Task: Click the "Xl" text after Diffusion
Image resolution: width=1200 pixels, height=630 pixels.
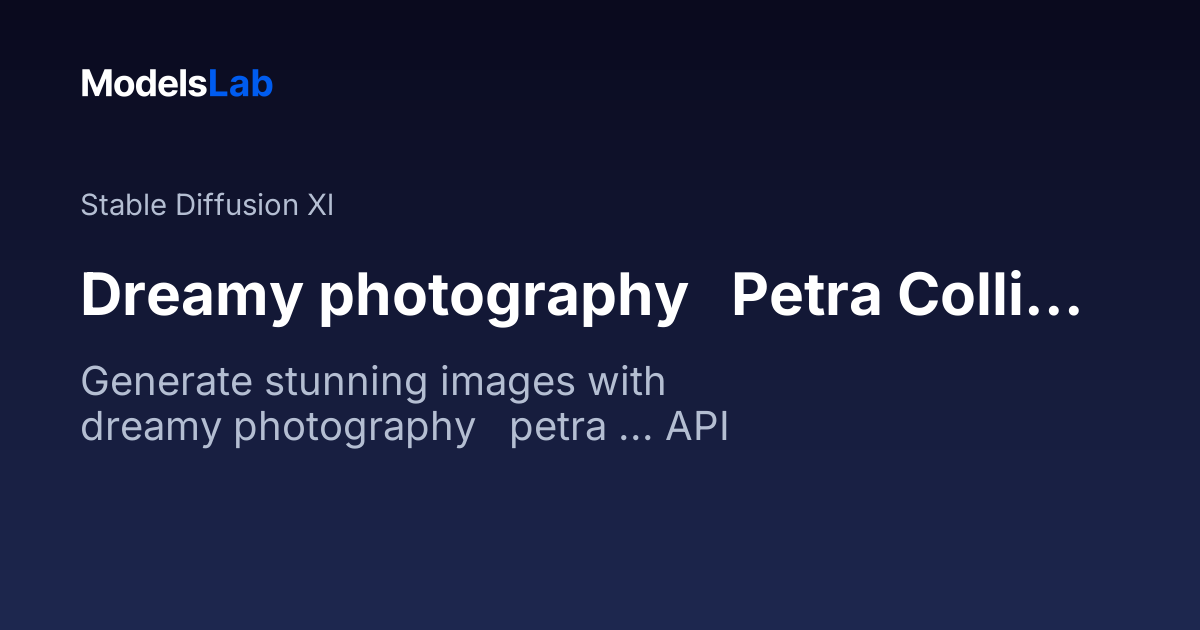Action: click(320, 205)
